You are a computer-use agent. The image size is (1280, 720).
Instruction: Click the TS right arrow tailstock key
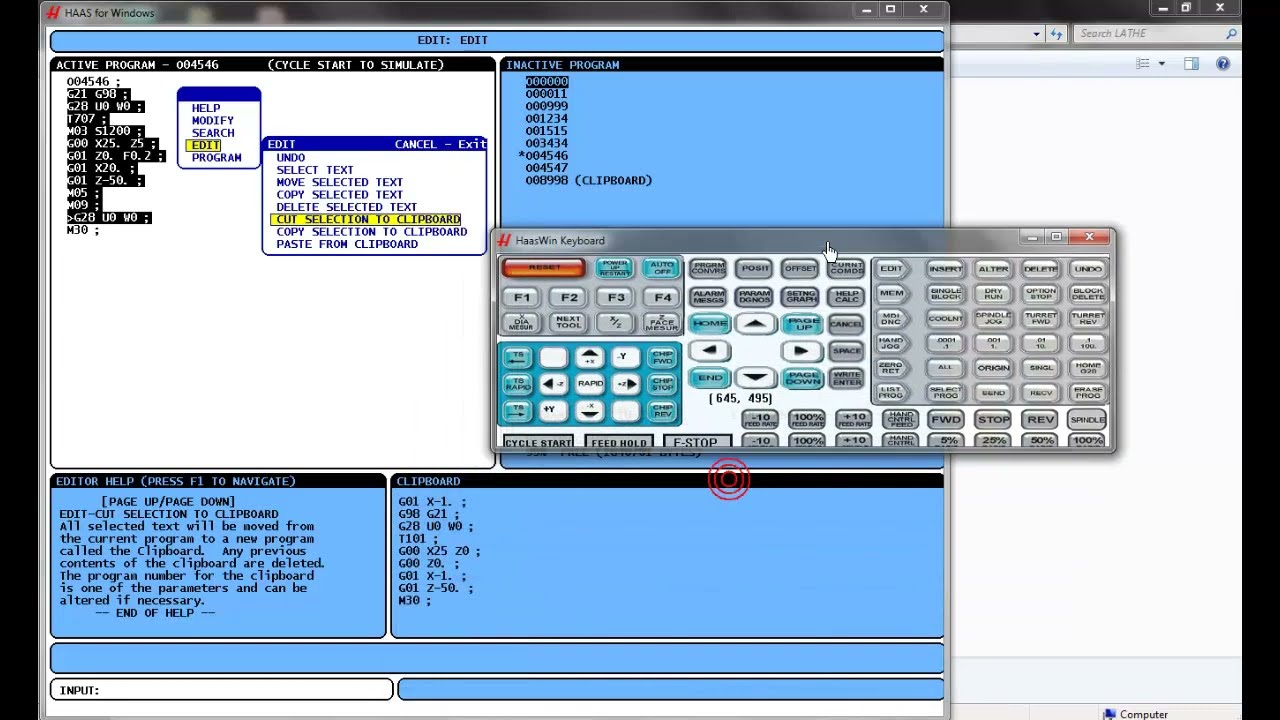[517, 410]
